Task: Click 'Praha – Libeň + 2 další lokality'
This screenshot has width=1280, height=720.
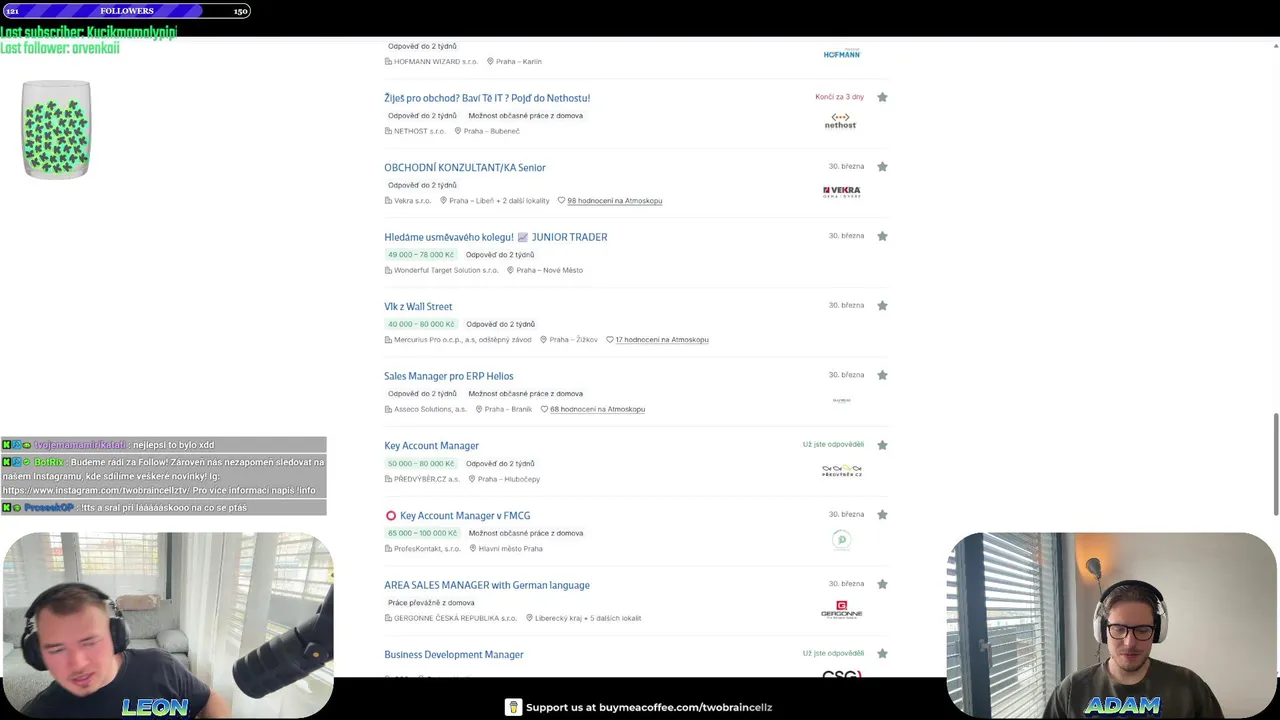Action: (x=499, y=201)
